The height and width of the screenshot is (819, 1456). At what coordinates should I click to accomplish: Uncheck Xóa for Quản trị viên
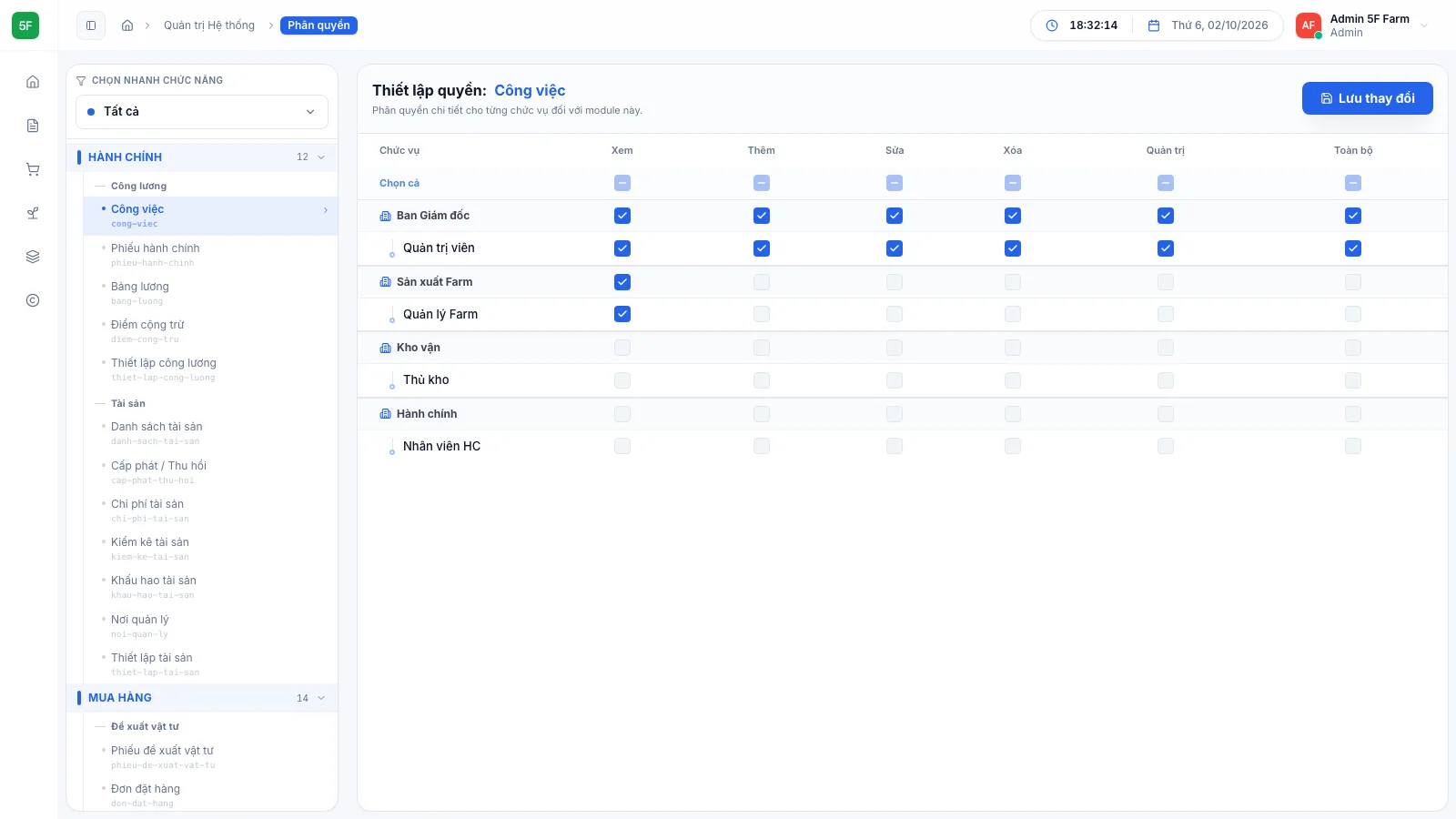pyautogui.click(x=1013, y=248)
